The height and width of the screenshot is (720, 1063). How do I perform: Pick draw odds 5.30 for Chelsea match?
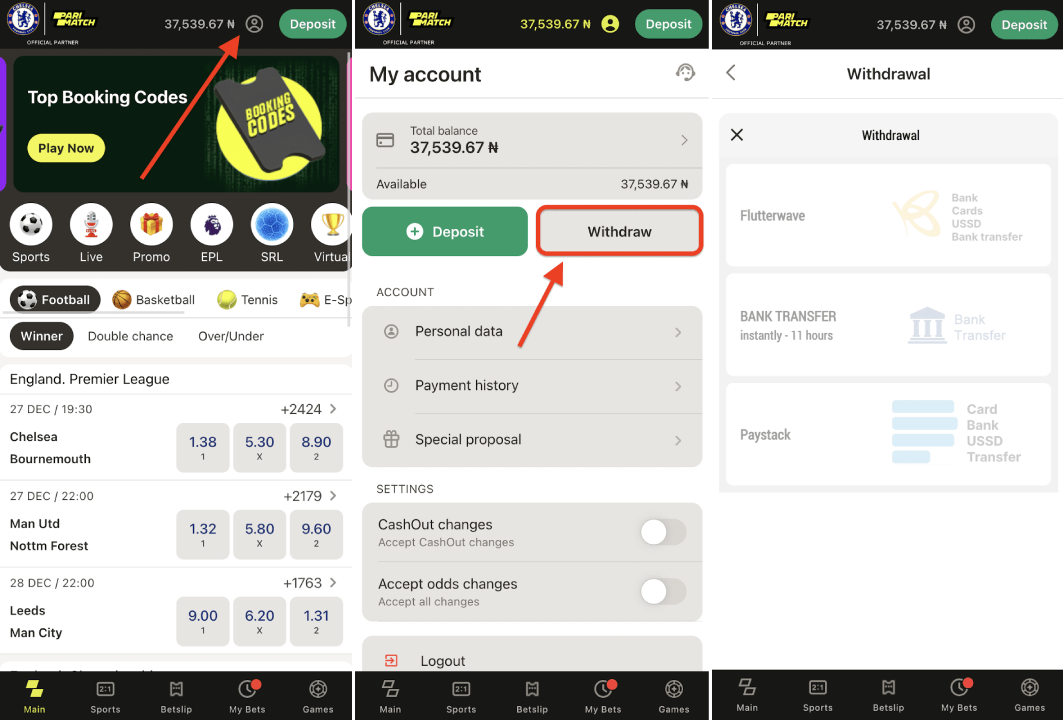tap(260, 447)
